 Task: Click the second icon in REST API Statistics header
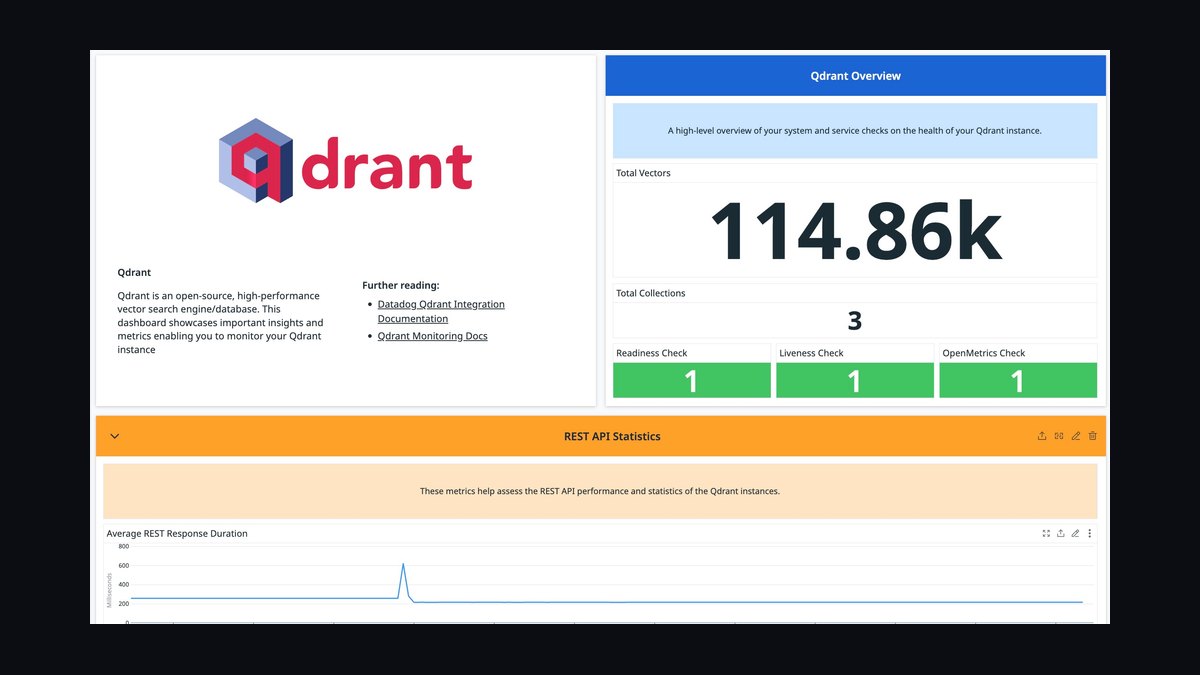pos(1059,436)
